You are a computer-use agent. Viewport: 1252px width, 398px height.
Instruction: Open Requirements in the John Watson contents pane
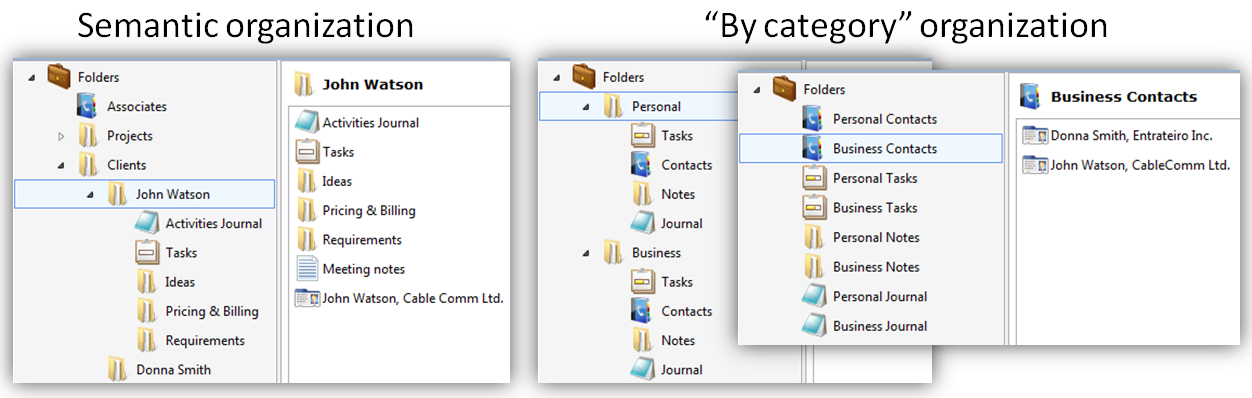click(x=362, y=240)
